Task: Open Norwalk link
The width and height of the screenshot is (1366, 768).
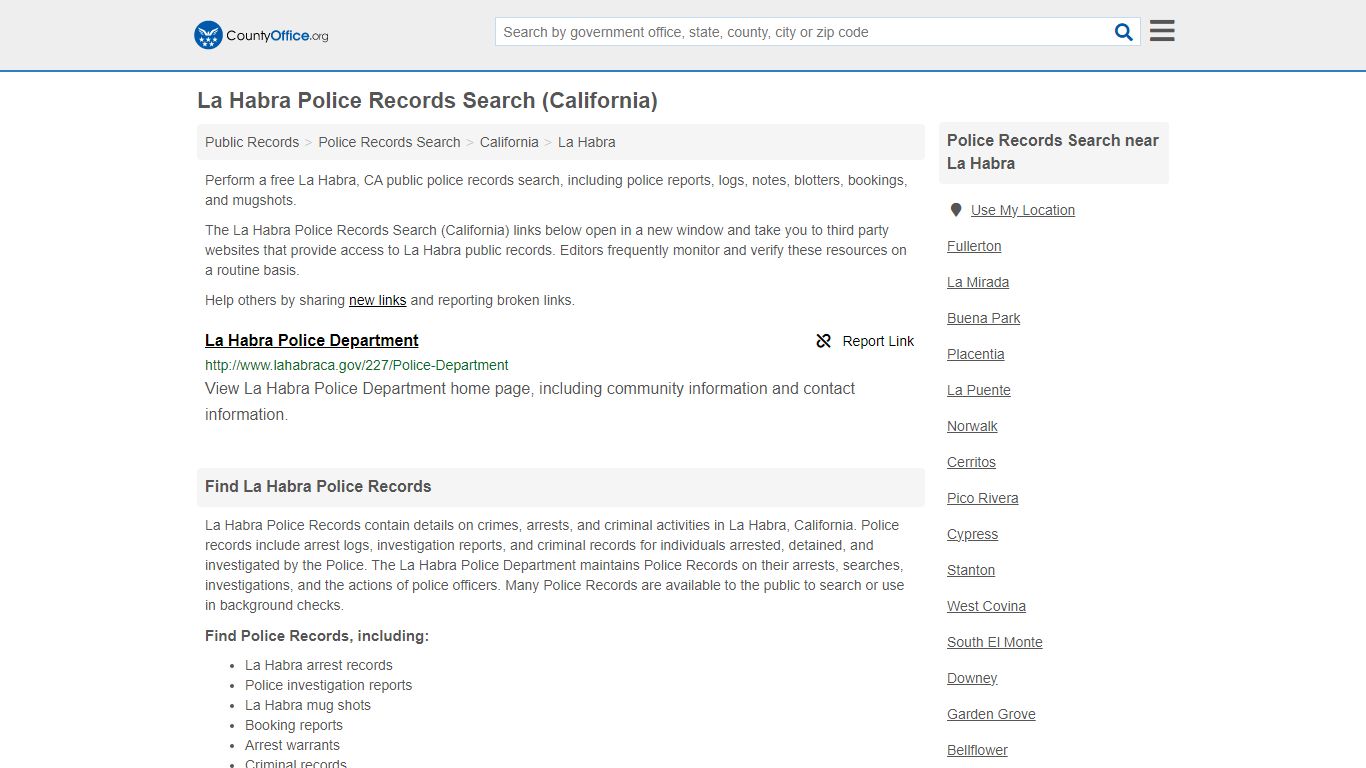Action: (x=972, y=426)
